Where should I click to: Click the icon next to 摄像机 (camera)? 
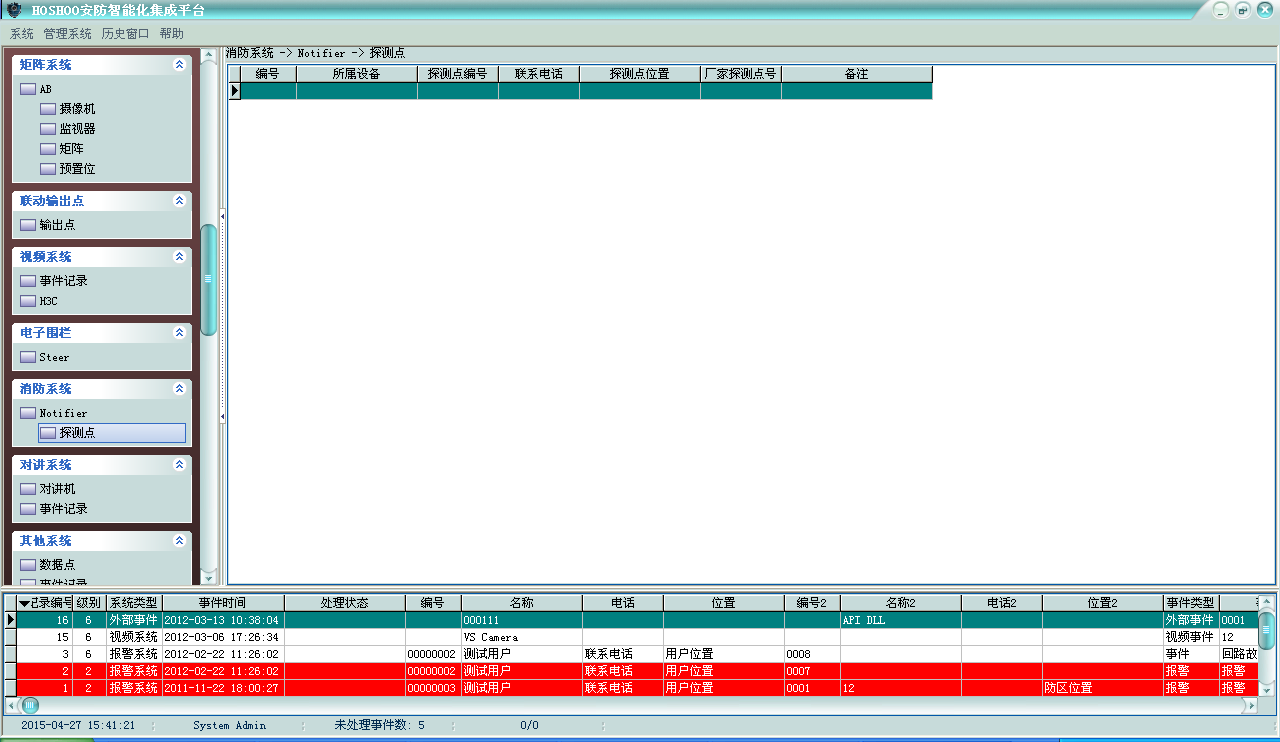(x=48, y=109)
